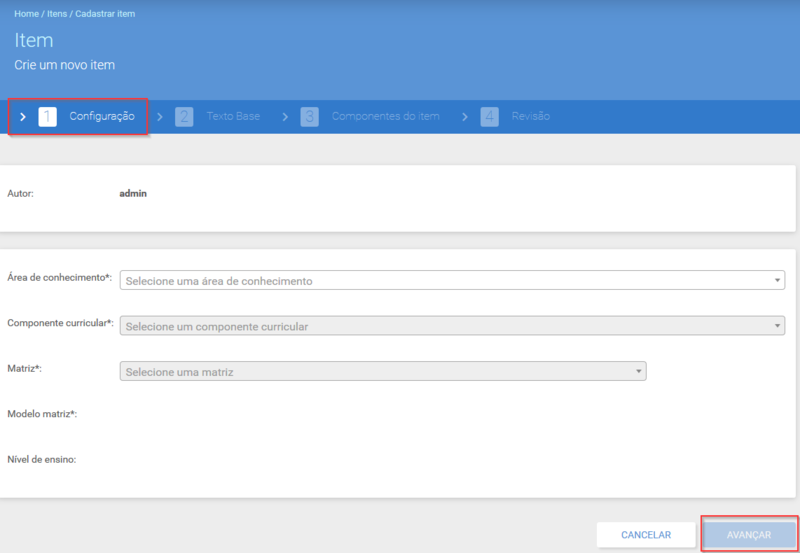Open the Componente curricular dropdown arrow

coord(777,325)
